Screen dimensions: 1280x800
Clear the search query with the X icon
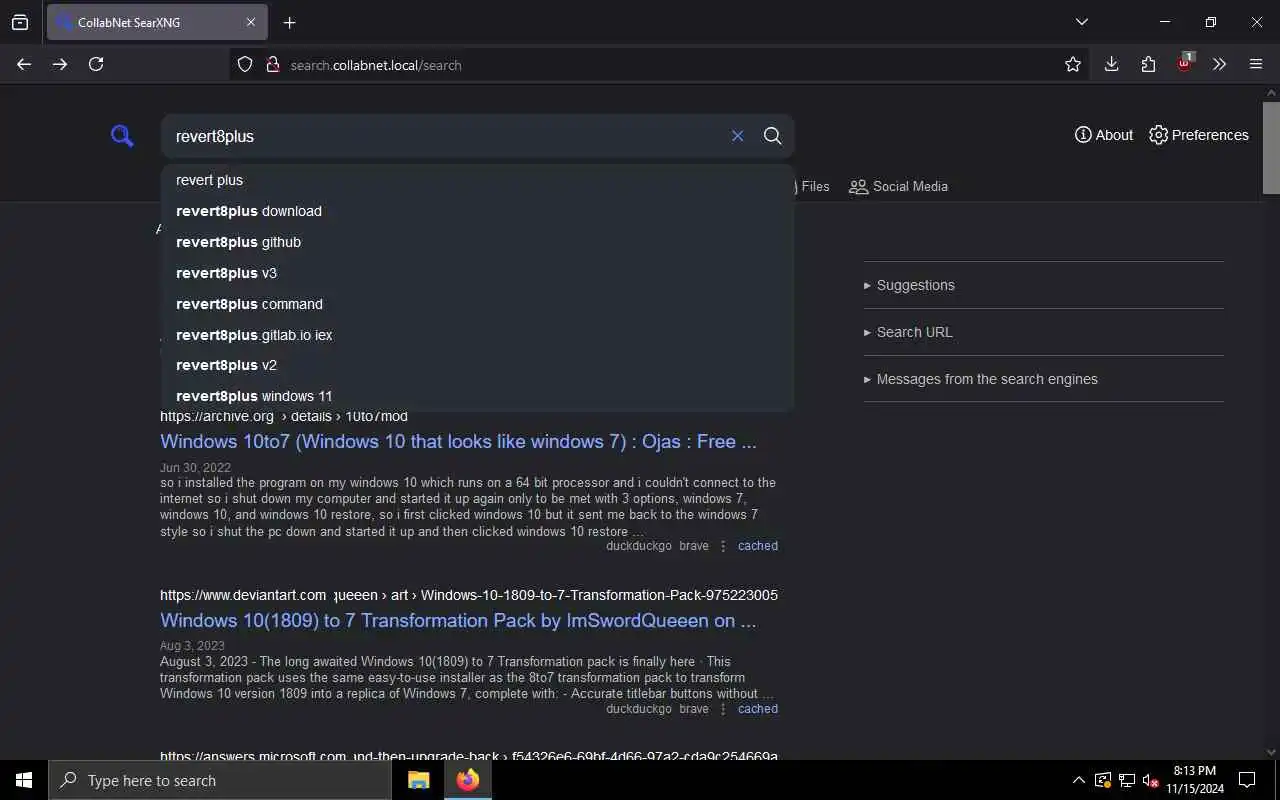[x=737, y=136]
